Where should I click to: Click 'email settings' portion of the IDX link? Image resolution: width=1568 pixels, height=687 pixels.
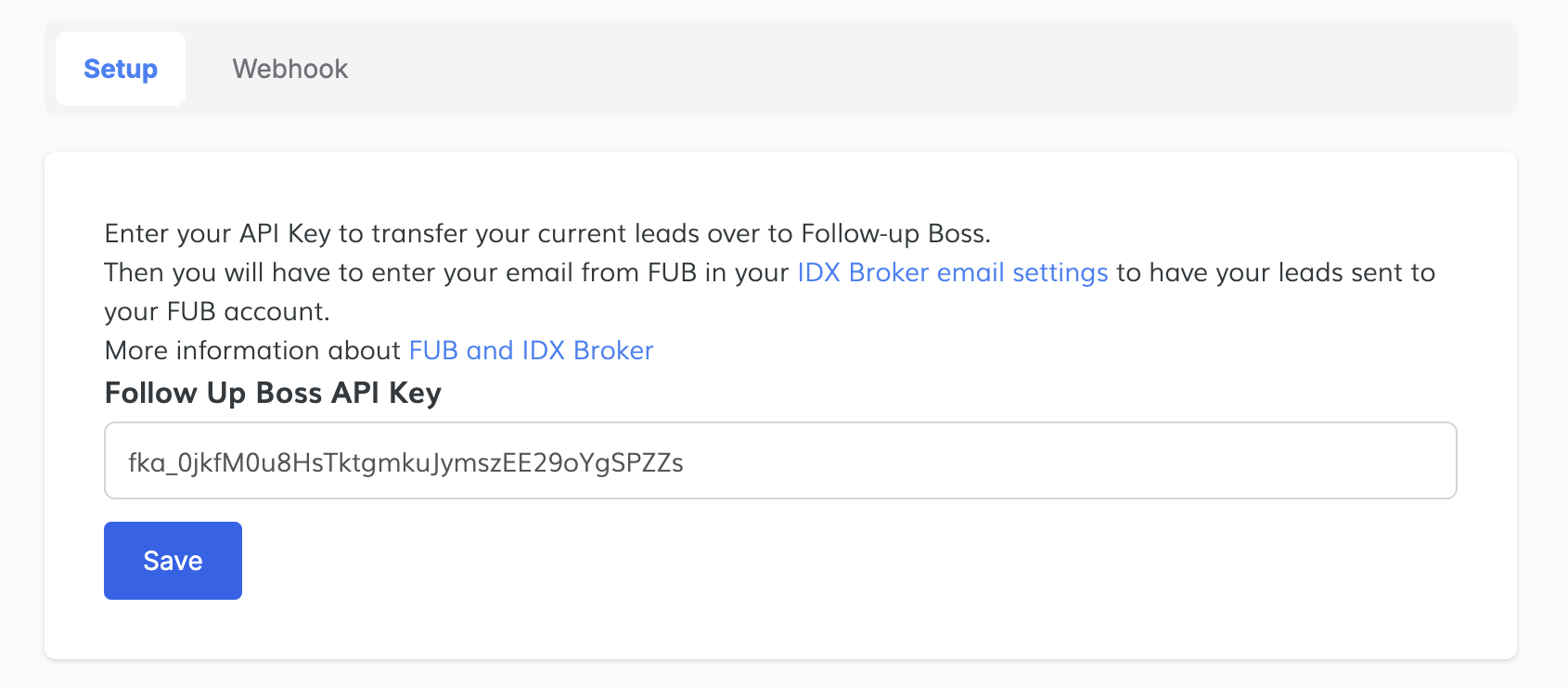pyautogui.click(x=1022, y=272)
